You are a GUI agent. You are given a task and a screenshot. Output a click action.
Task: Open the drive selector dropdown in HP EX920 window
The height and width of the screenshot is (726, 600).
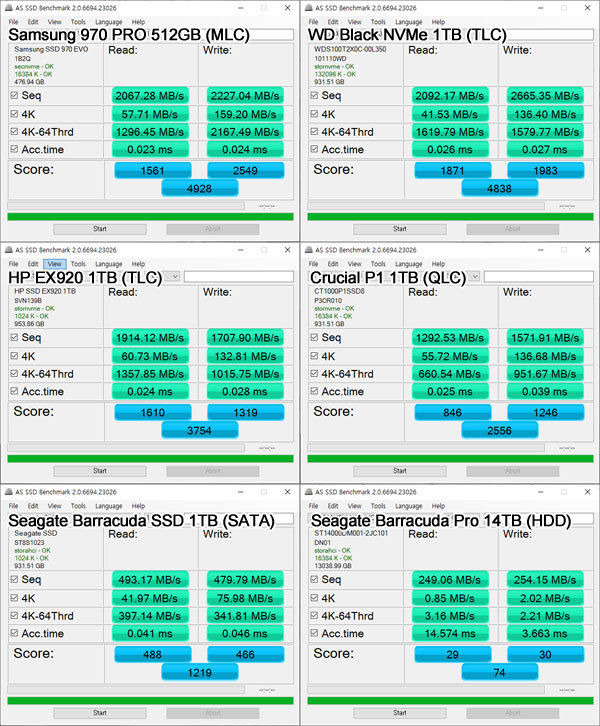175,277
